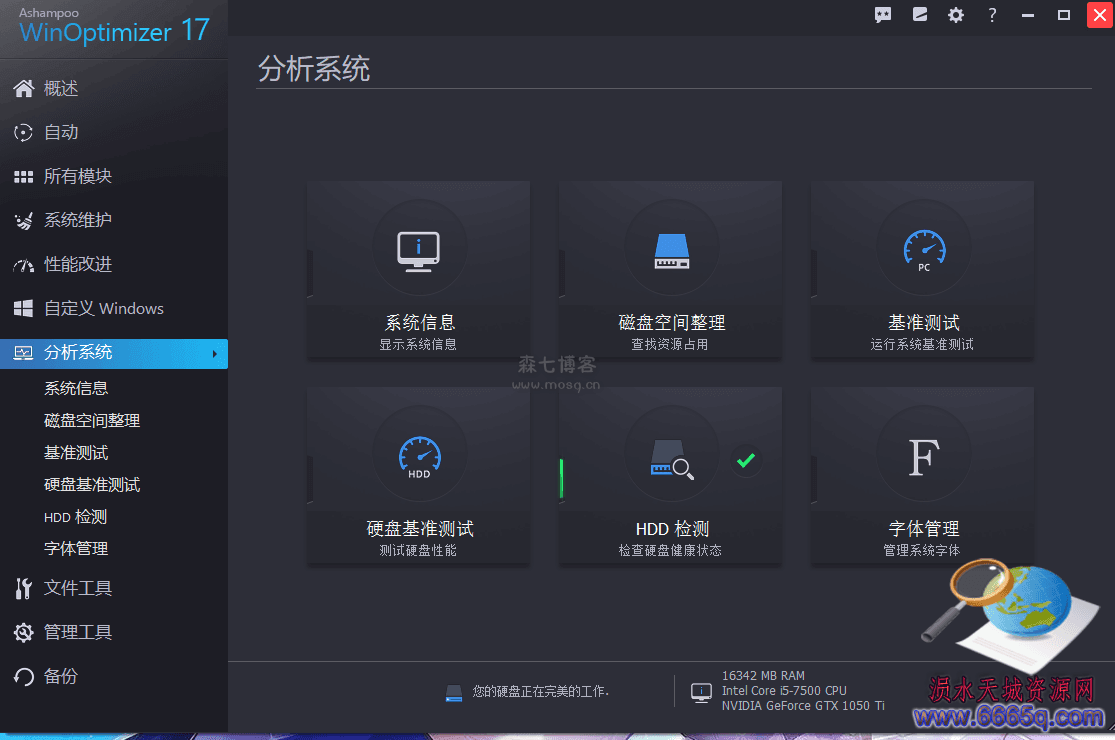The height and width of the screenshot is (740, 1115).
Task: Open the 概述 overview home icon
Action: tap(23, 88)
